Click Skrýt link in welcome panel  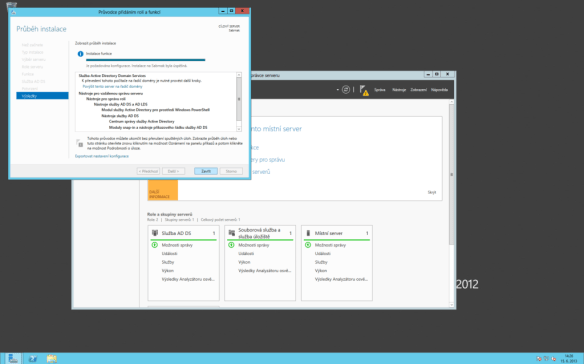point(432,192)
